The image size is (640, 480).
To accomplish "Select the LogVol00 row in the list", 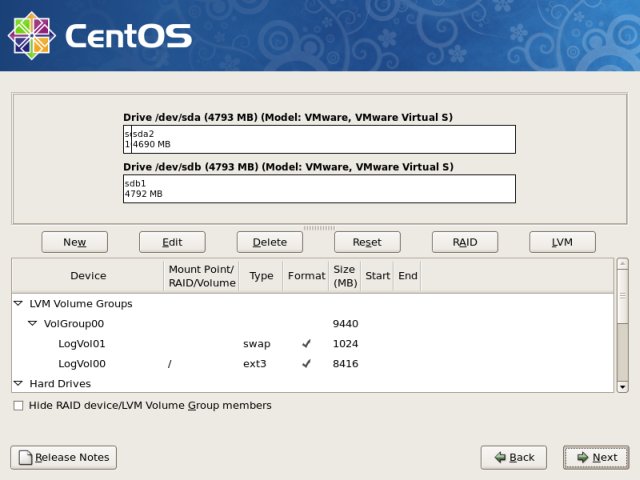I will point(82,364).
